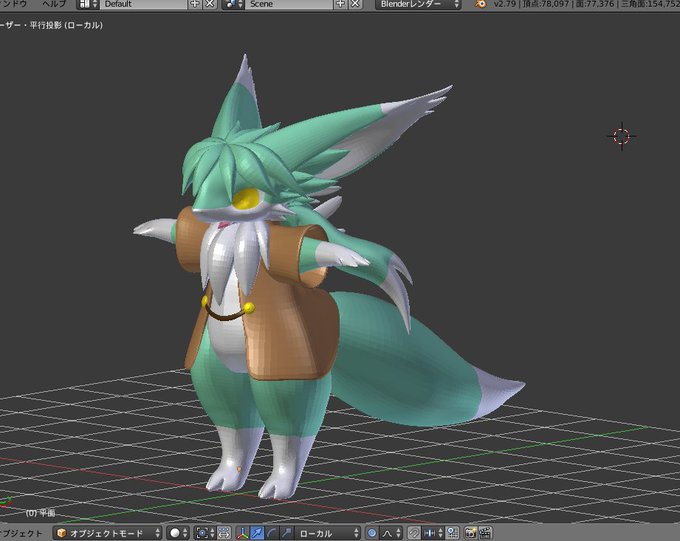Image resolution: width=680 pixels, height=541 pixels.
Task: Open the ローカル transform orientation dropdown
Action: (328, 533)
